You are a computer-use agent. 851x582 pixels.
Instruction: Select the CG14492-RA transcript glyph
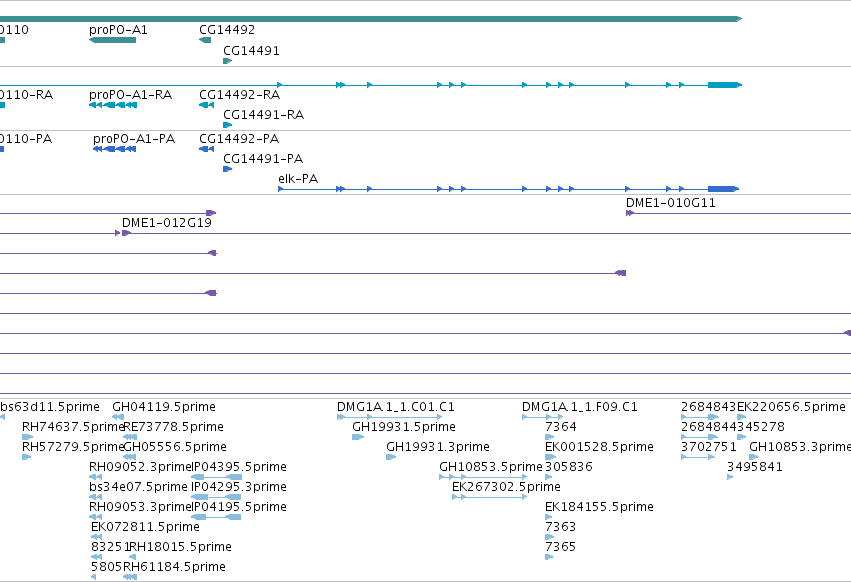[x=206, y=105]
